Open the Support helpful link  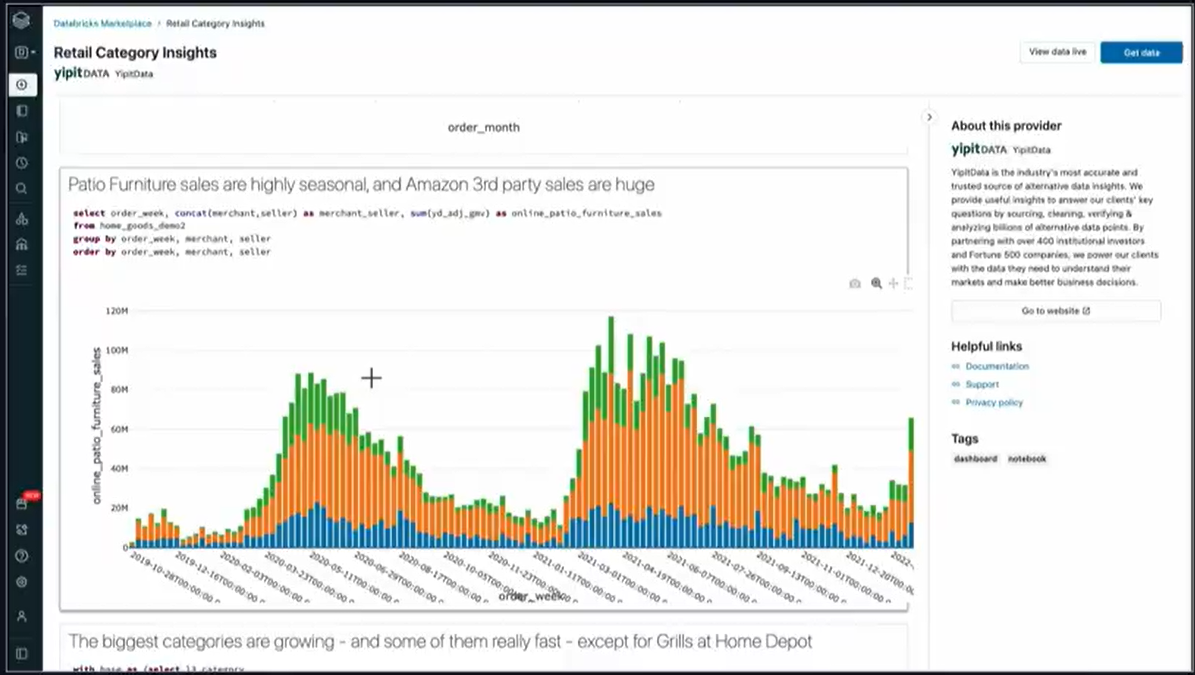[982, 385]
